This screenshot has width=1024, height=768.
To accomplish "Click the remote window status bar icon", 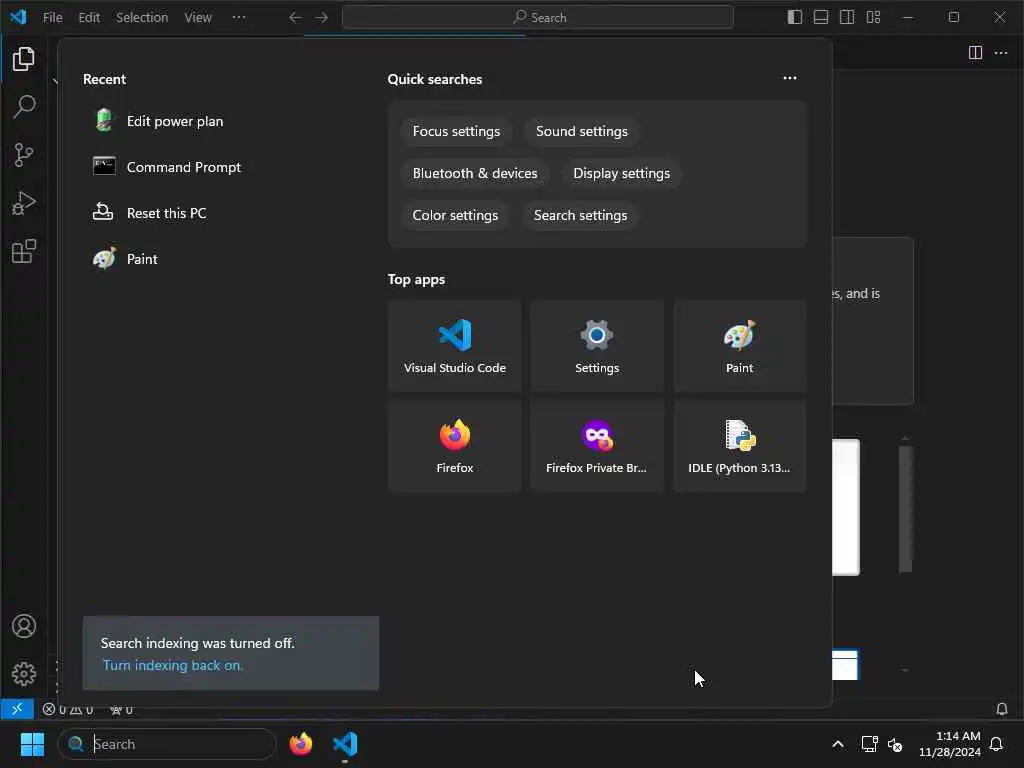I will click(17, 709).
